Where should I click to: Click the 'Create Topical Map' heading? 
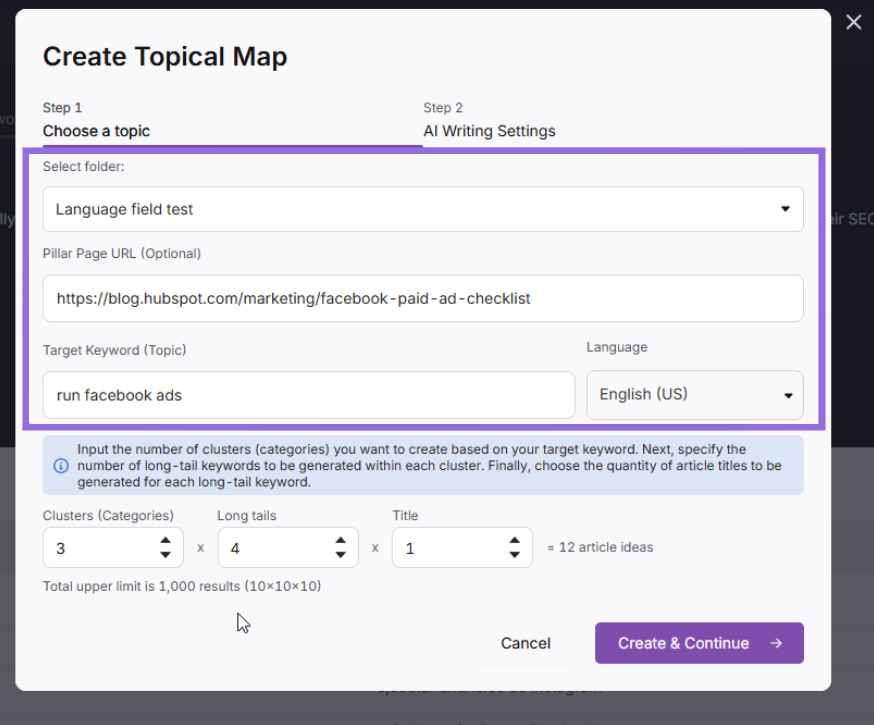(x=165, y=57)
